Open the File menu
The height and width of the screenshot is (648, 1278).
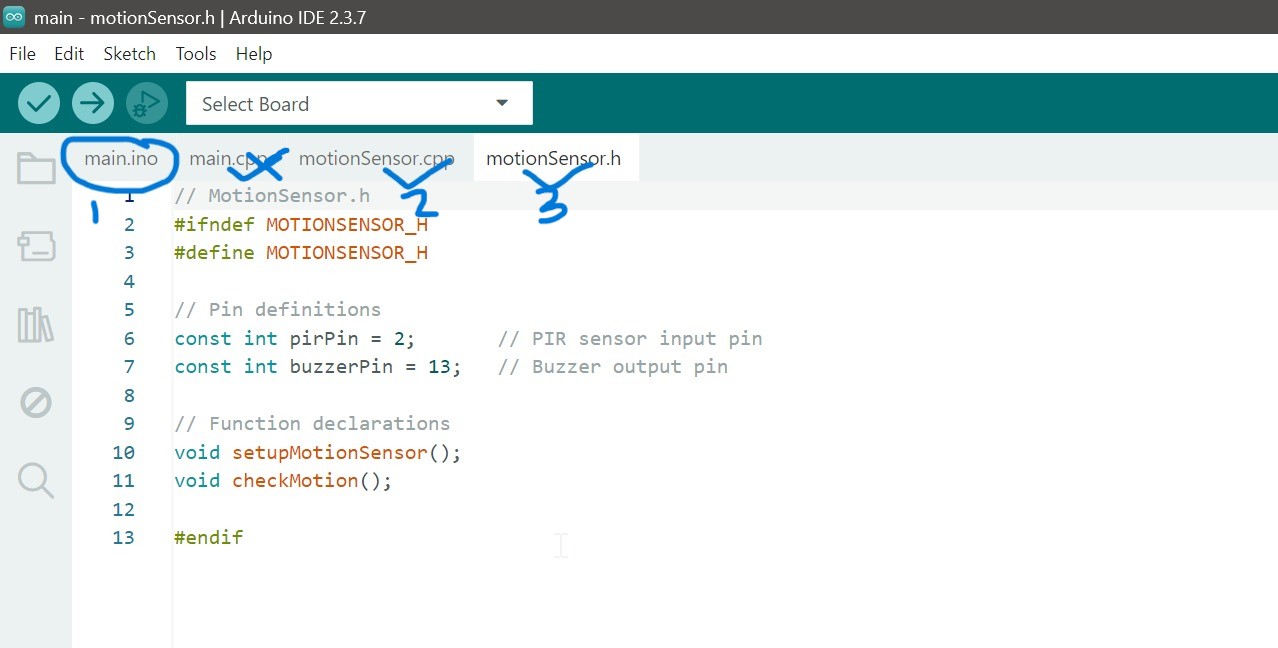[22, 54]
